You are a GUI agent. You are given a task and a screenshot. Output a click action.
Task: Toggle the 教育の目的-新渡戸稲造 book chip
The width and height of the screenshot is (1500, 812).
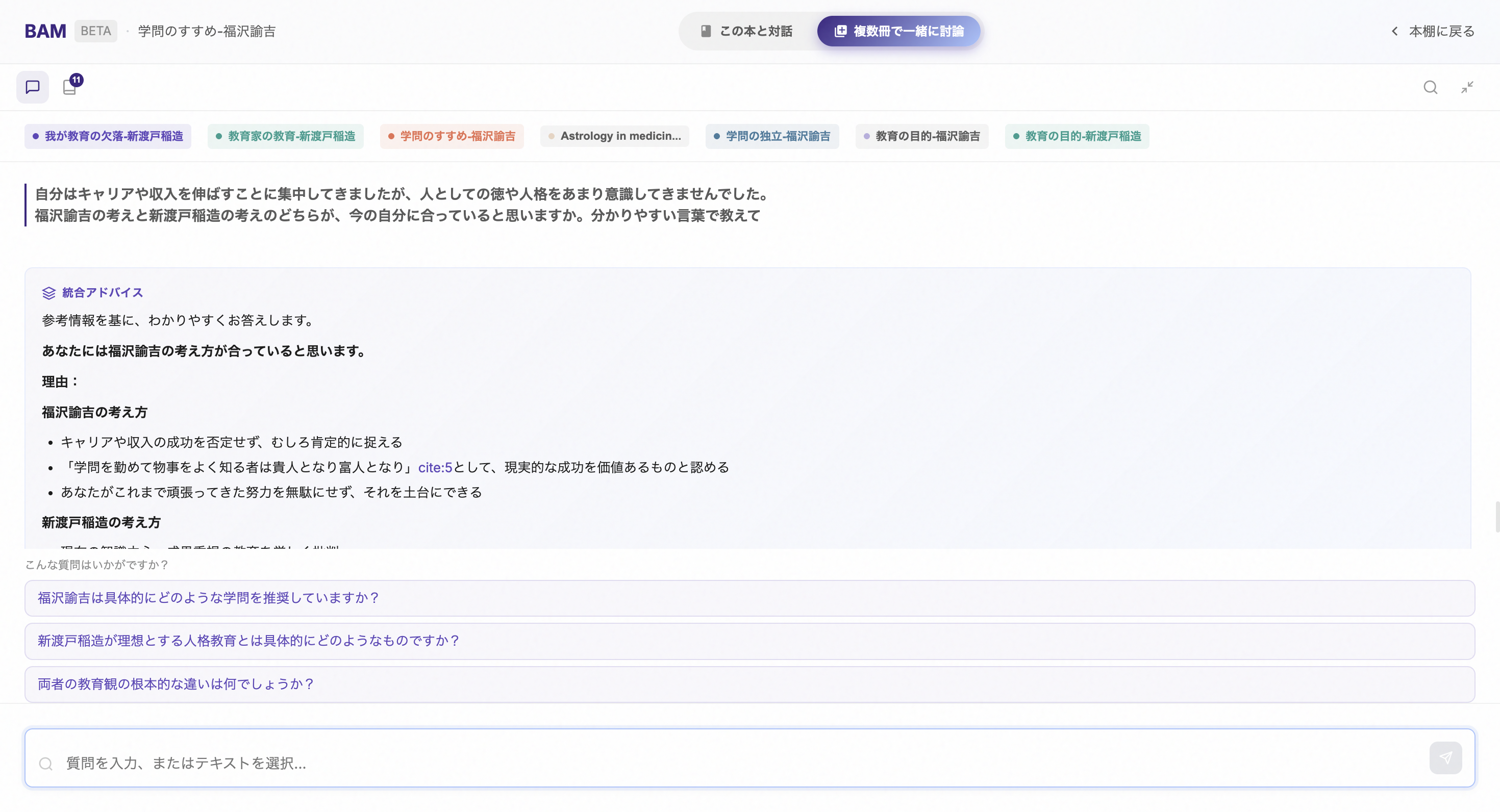pos(1077,136)
